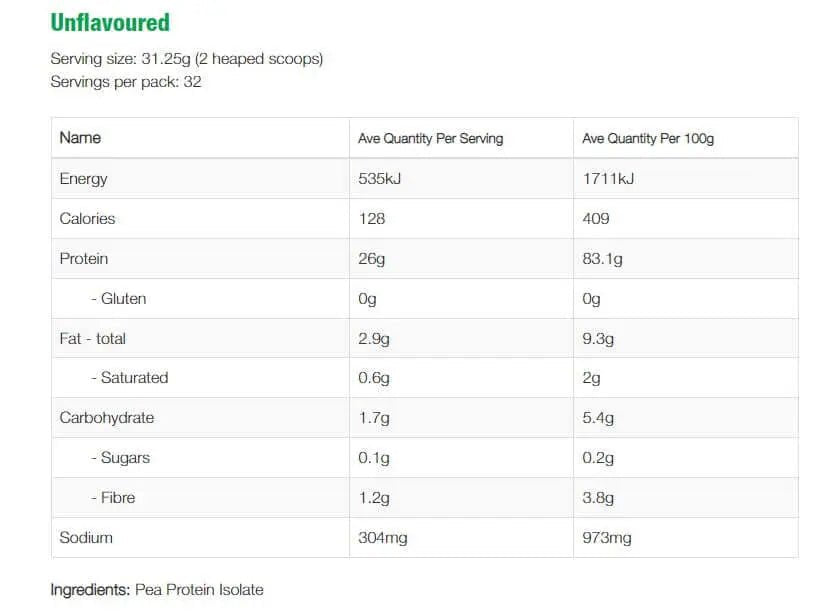Viewport: 821px width, 613px height.
Task: Select the Ave Quantity Per Serving header
Action: coord(430,139)
